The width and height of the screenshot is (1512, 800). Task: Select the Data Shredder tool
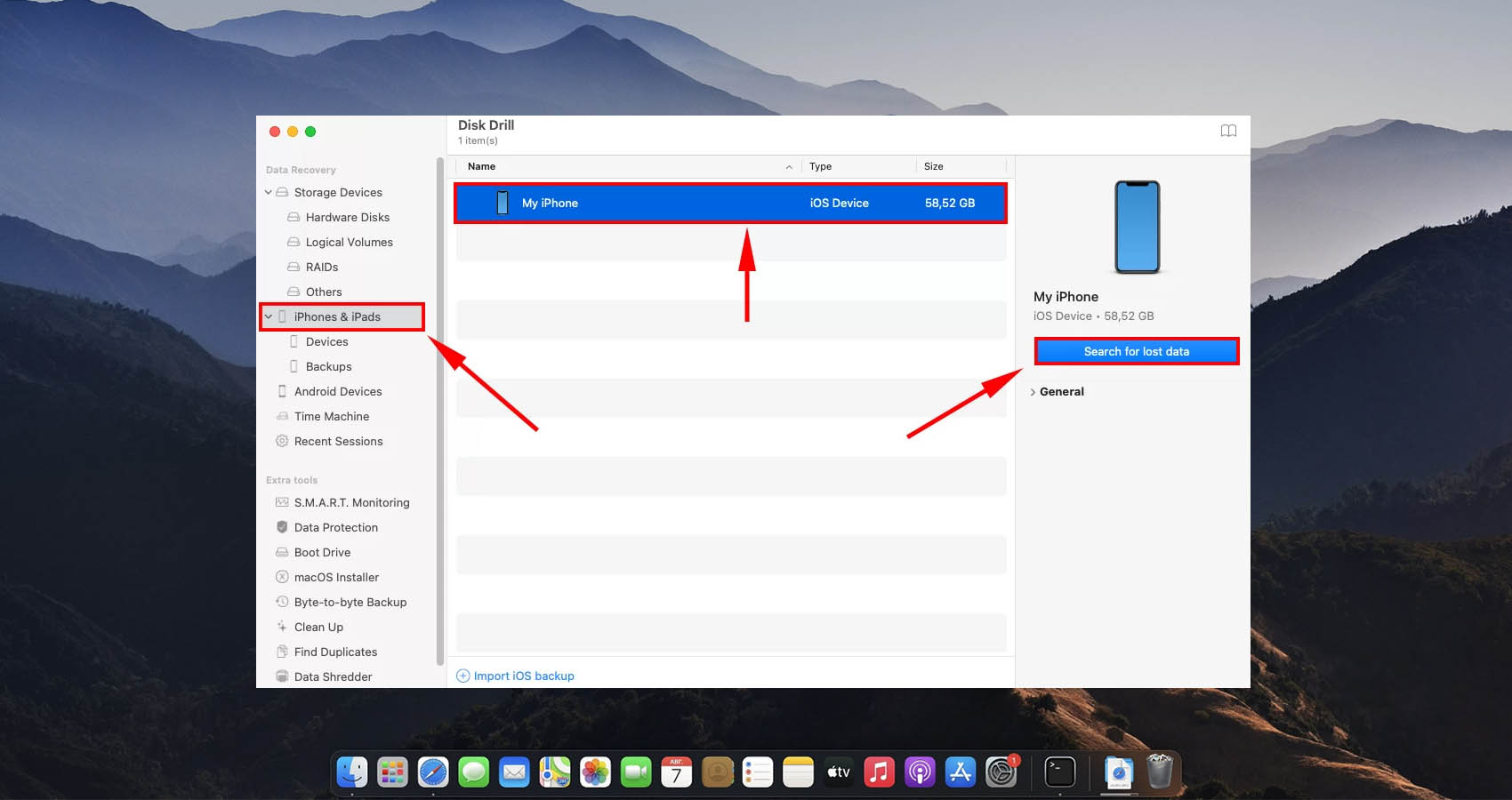point(333,676)
